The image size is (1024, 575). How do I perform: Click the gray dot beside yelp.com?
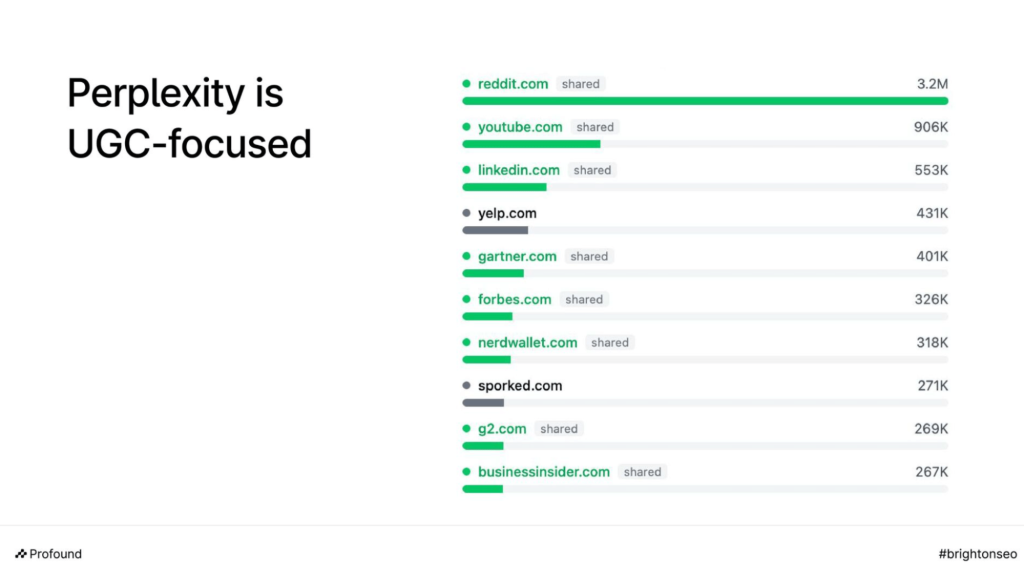(466, 213)
